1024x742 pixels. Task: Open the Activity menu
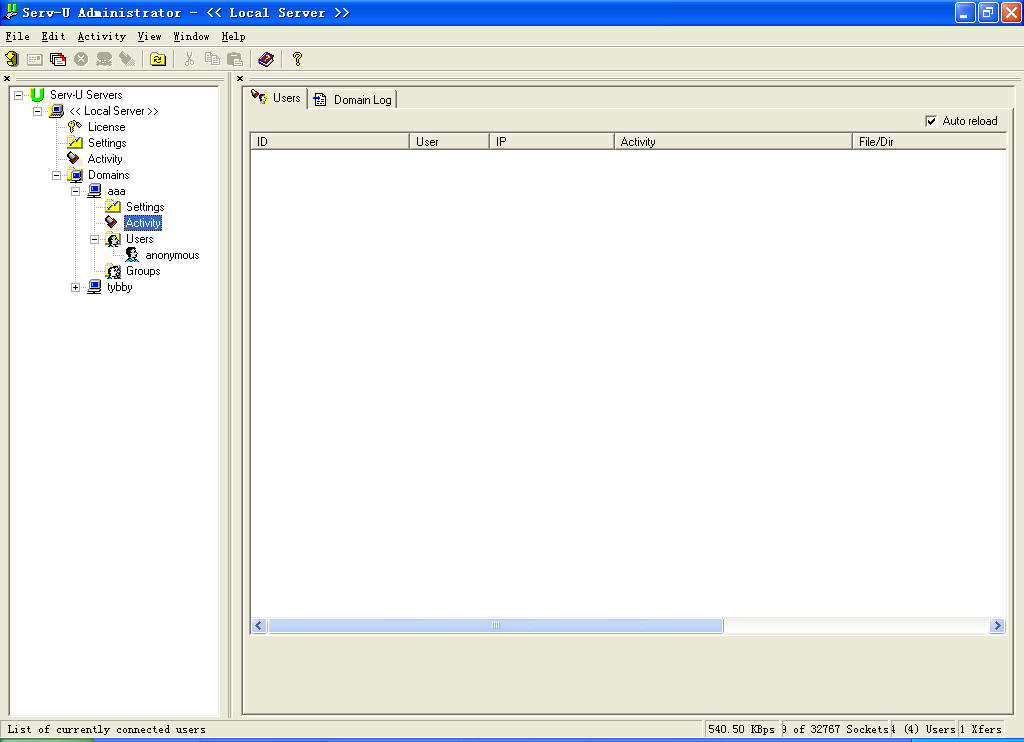(101, 37)
